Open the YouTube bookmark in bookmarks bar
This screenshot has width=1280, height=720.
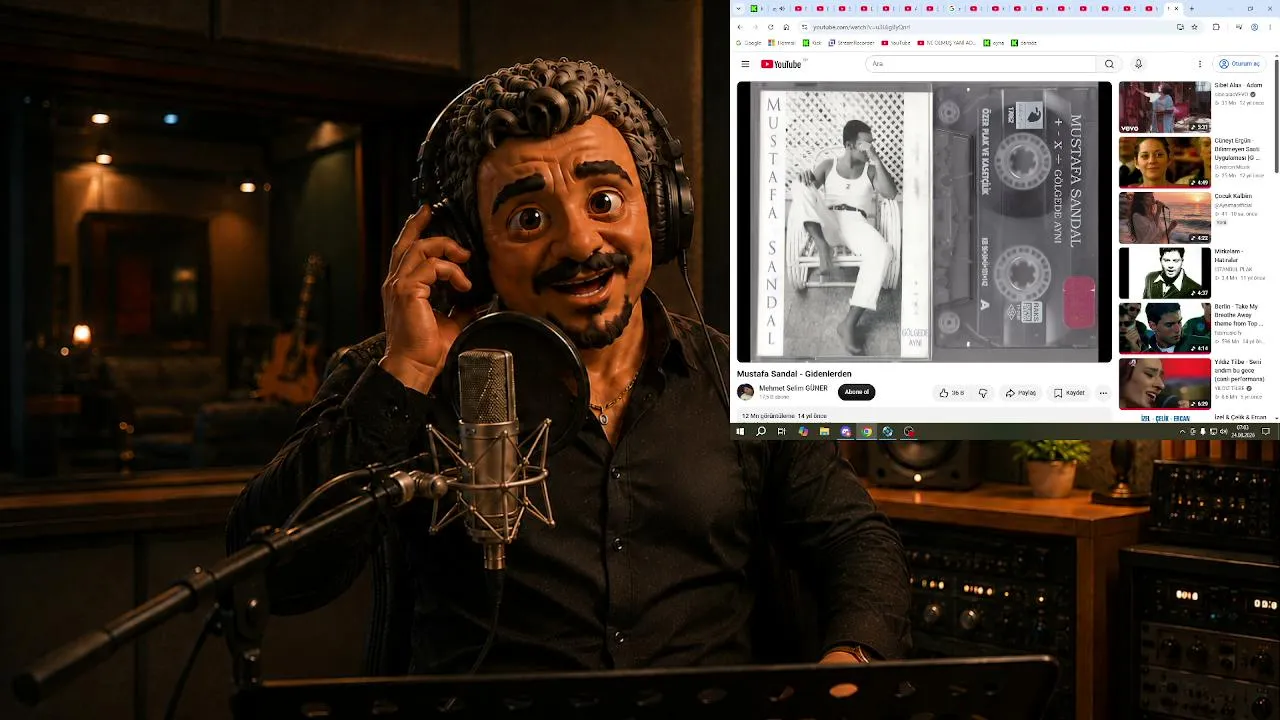tap(896, 43)
